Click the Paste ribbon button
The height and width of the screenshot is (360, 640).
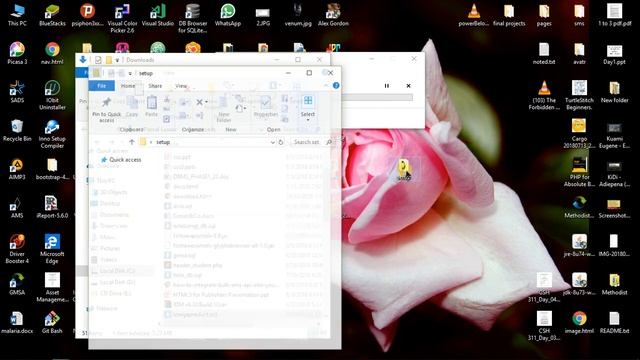click(151, 107)
